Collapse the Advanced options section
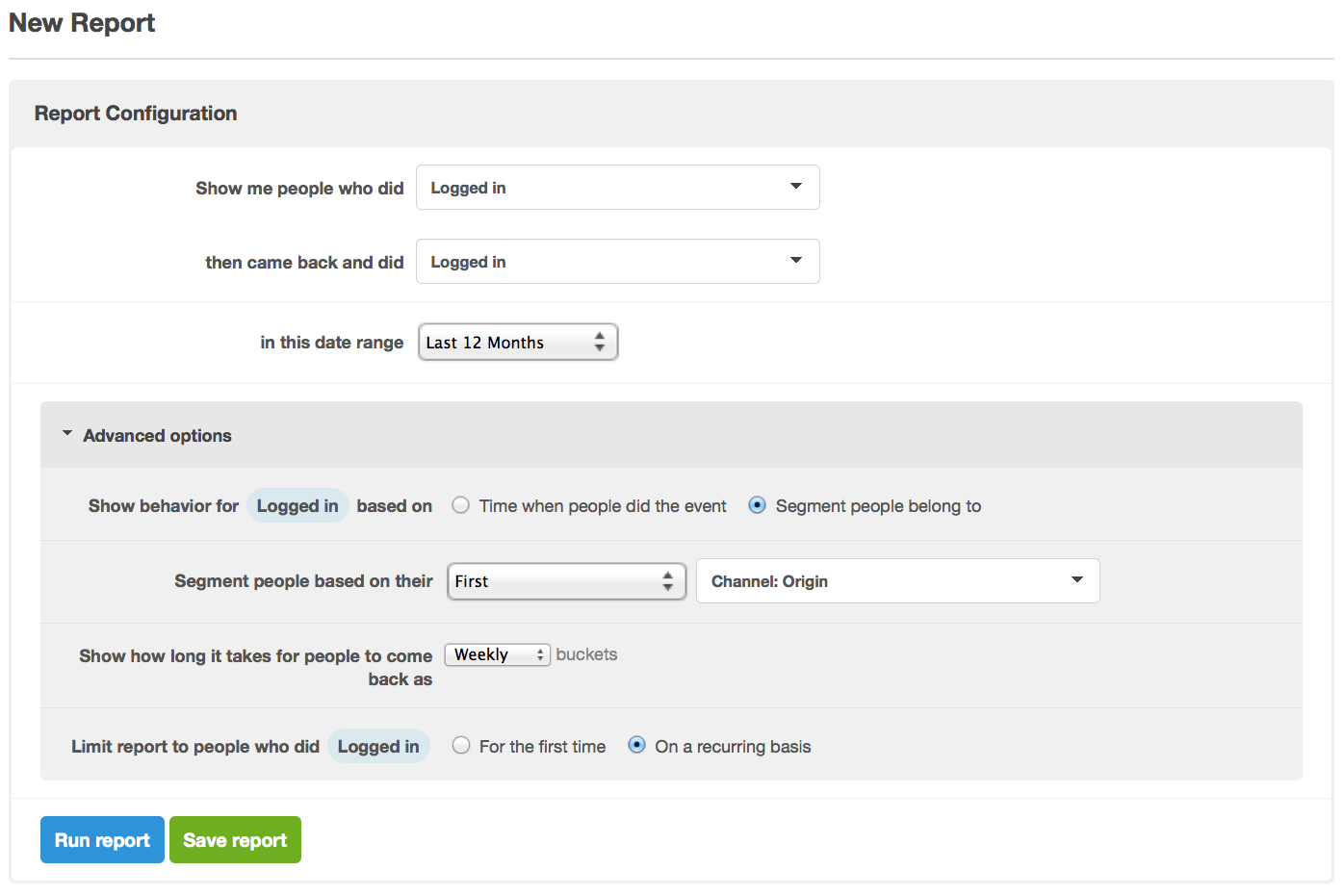Viewport: 1344px width, 896px height. coord(157,436)
